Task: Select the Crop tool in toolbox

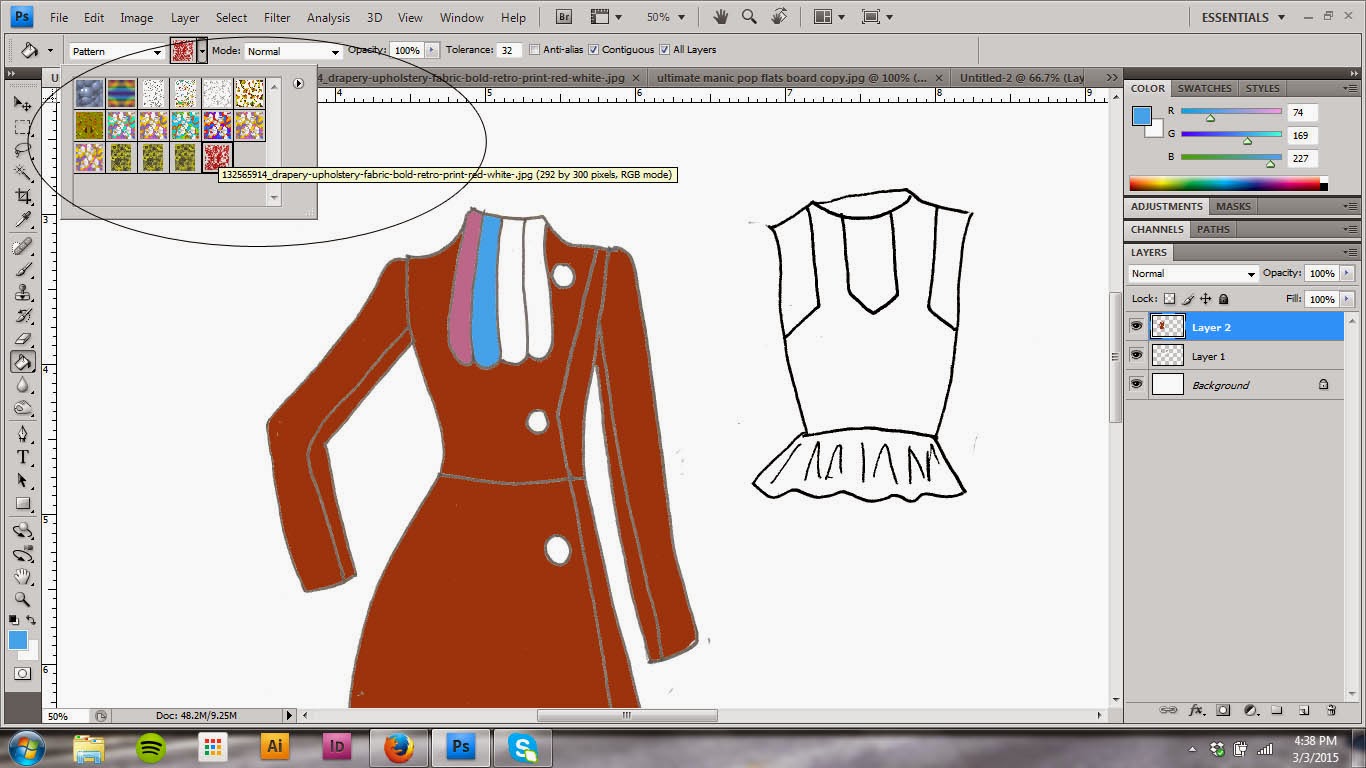Action: pos(23,196)
